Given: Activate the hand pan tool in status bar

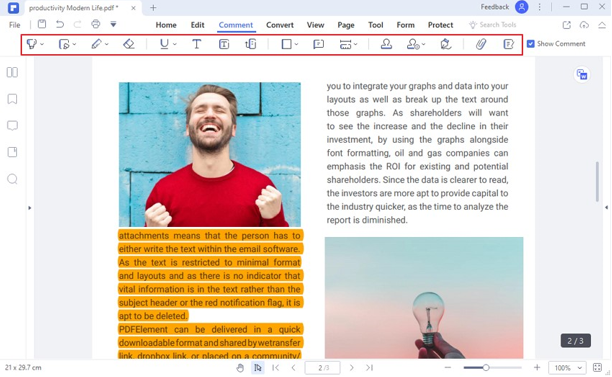Looking at the screenshot, I should (240, 368).
